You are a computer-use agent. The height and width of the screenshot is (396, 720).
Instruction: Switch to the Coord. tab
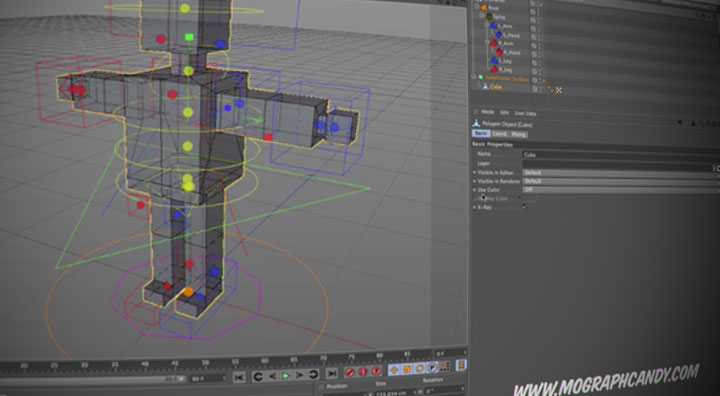500,134
